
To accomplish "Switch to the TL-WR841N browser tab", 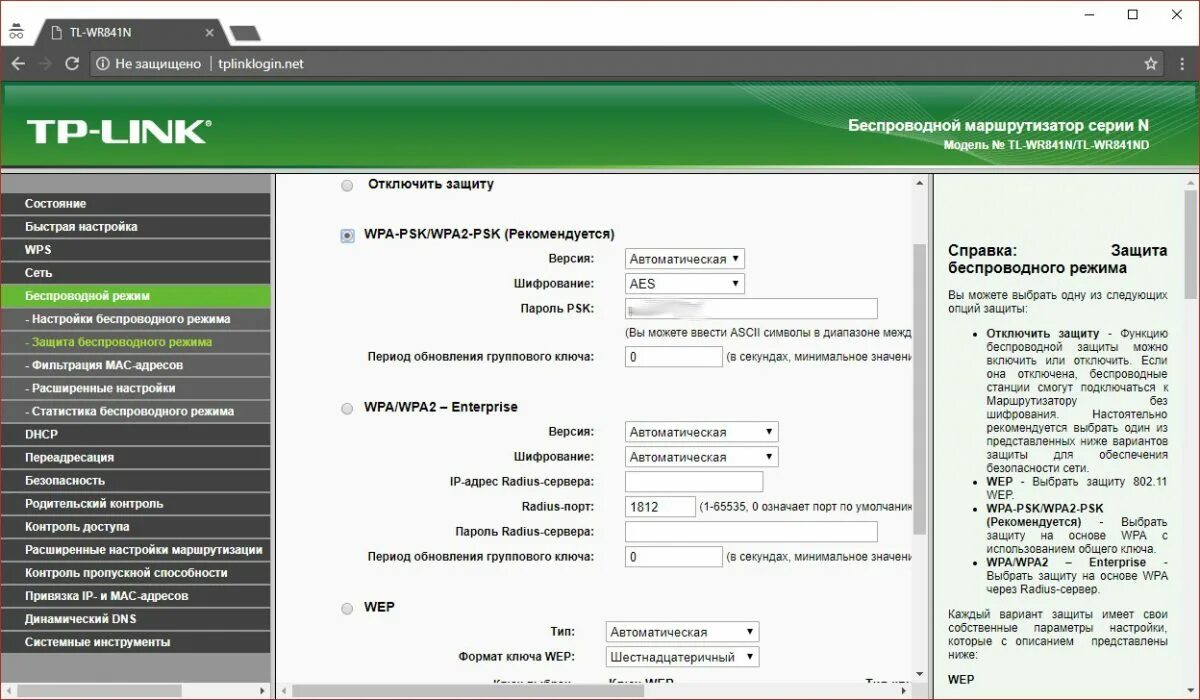I will [128, 33].
